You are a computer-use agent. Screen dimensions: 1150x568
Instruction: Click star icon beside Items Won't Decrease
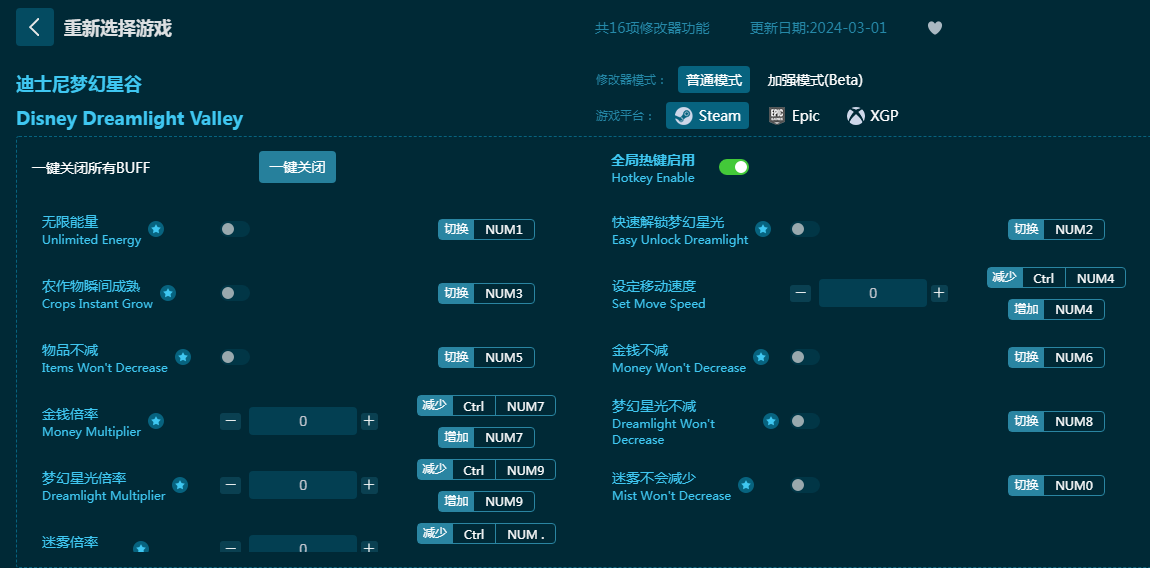point(183,357)
